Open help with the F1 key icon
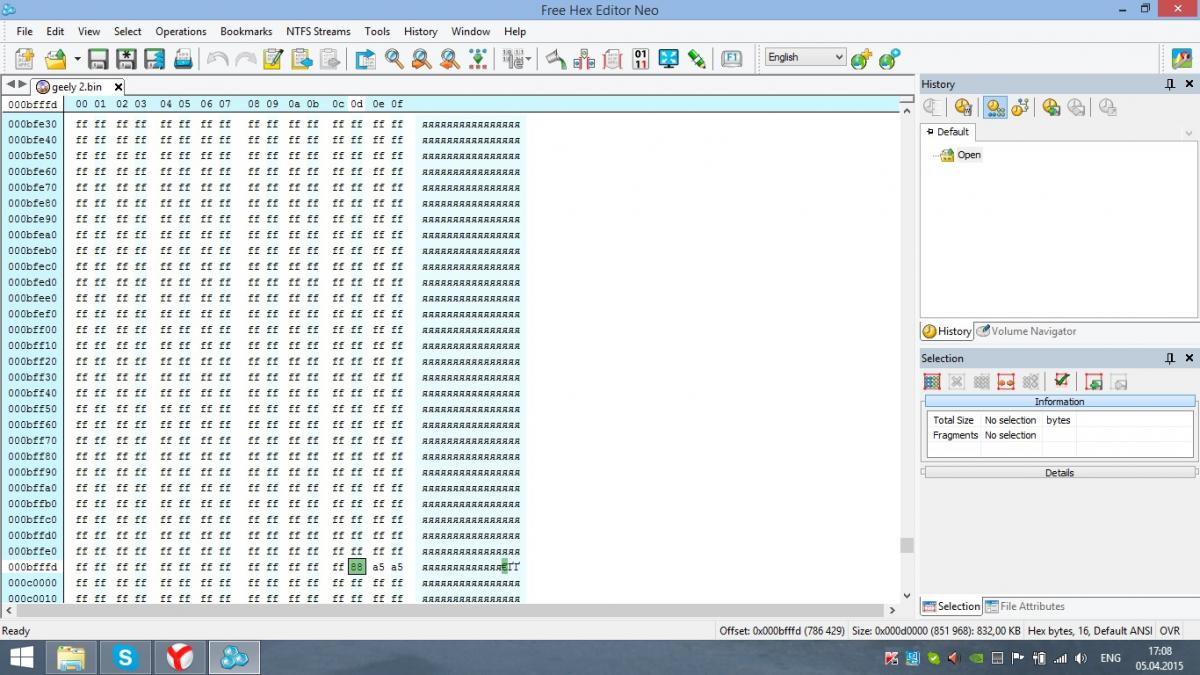1200x675 pixels. click(x=732, y=59)
